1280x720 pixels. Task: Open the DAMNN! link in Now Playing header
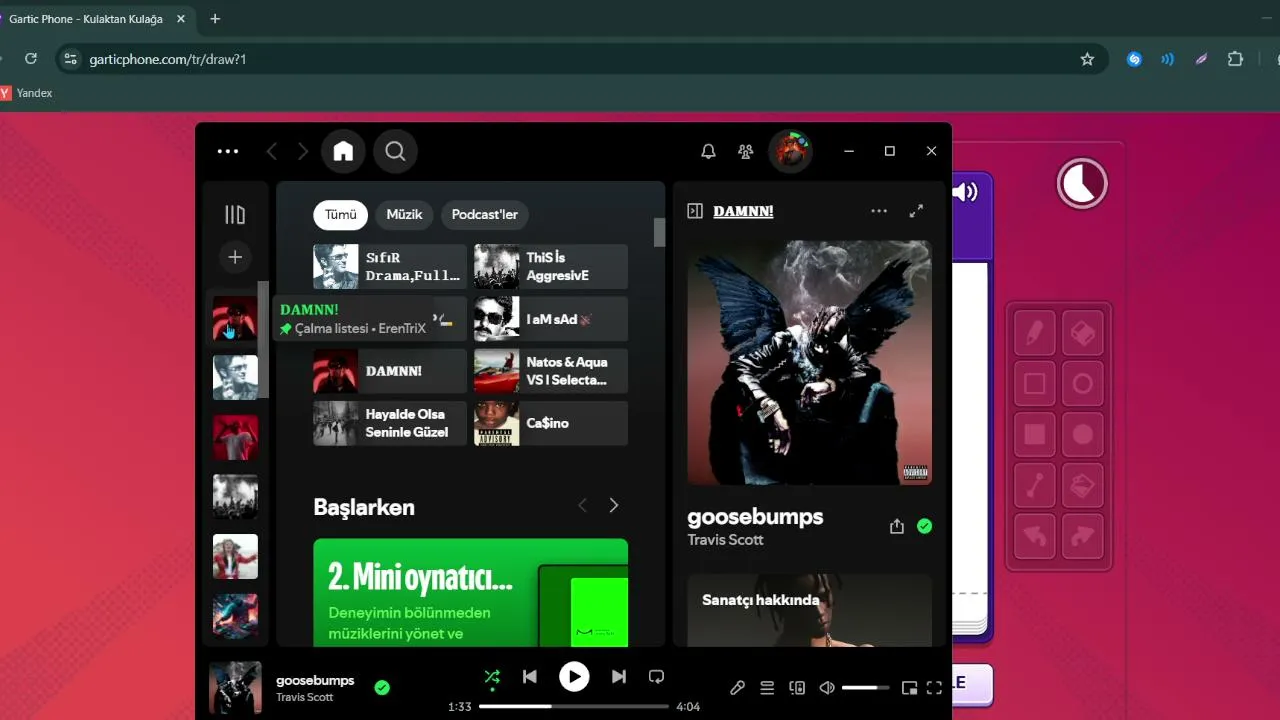tap(743, 211)
